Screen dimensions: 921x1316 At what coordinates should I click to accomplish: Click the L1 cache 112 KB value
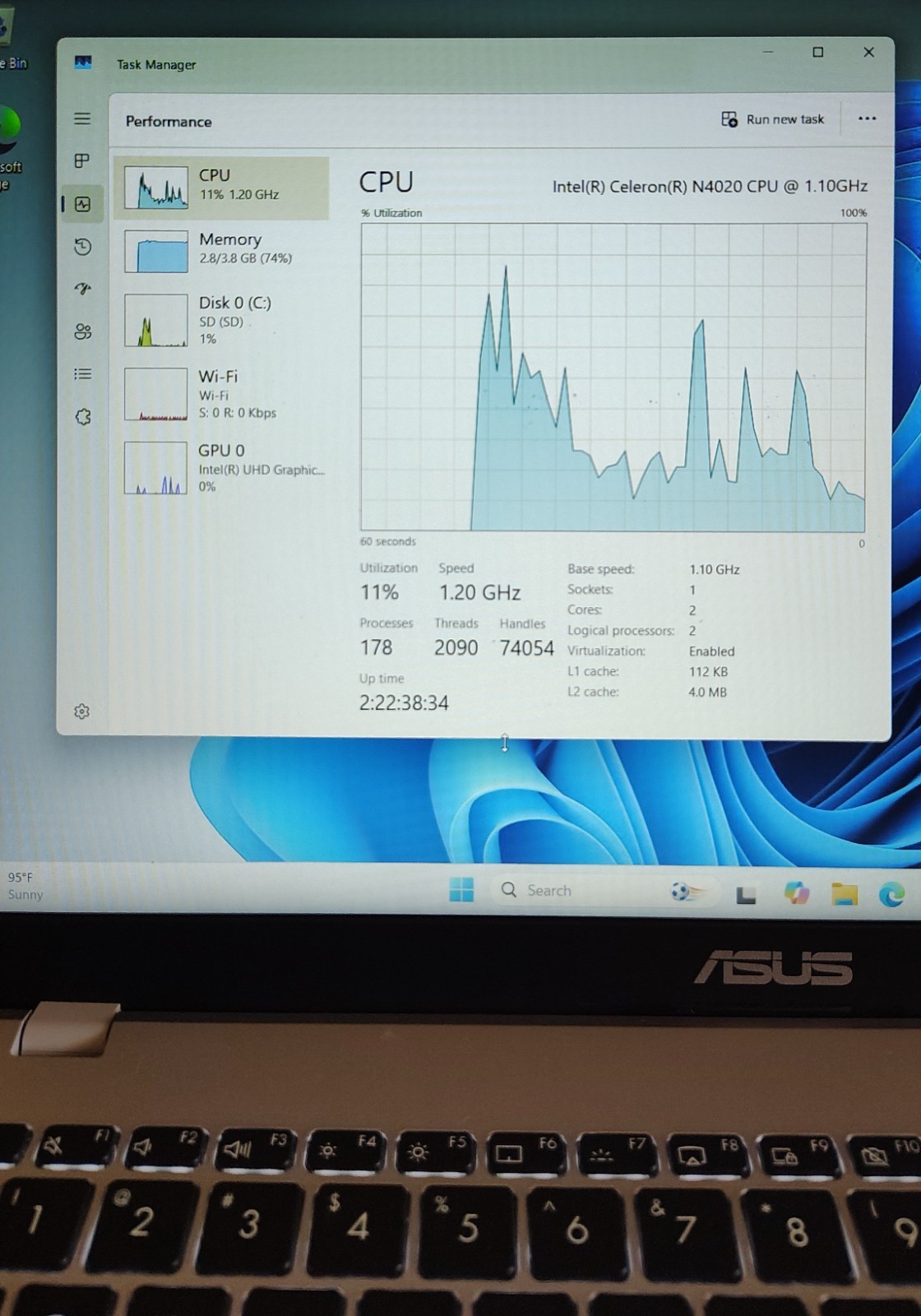click(708, 672)
